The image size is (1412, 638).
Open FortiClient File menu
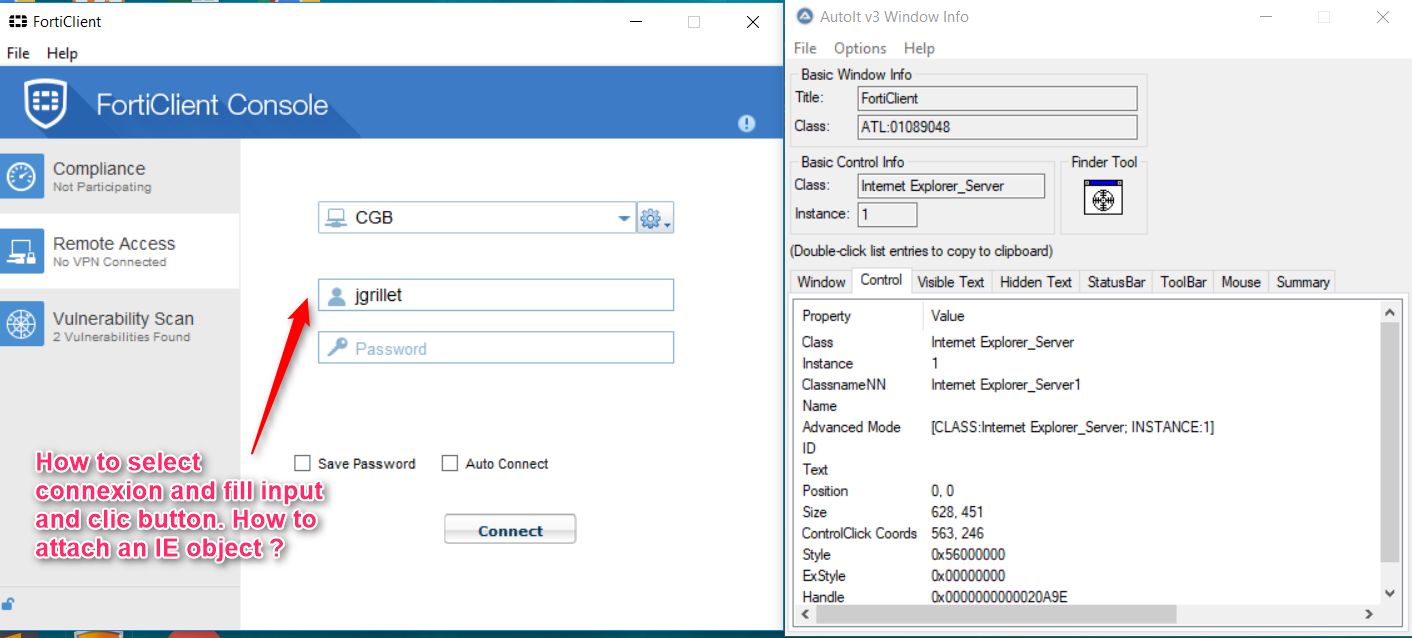pyautogui.click(x=18, y=53)
